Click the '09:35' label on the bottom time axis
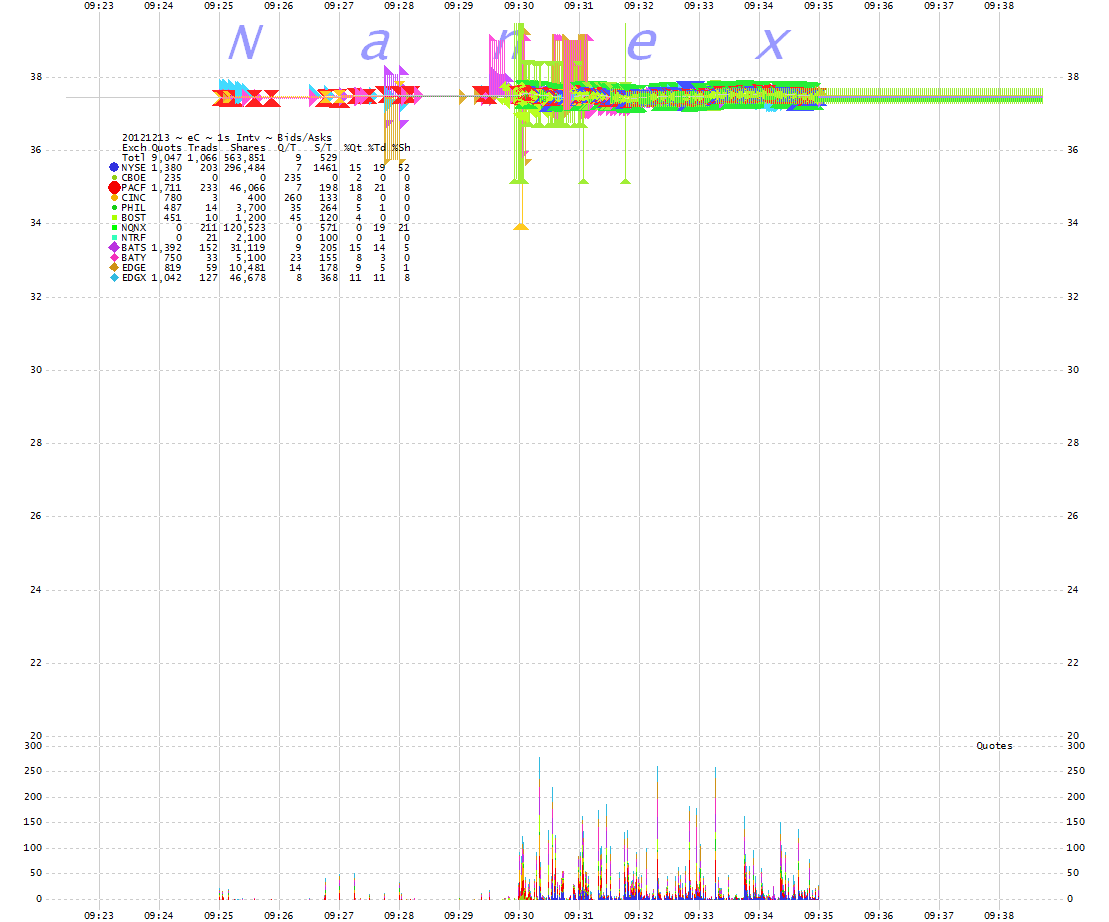Screen dimensions: 1109x922 point(819,916)
